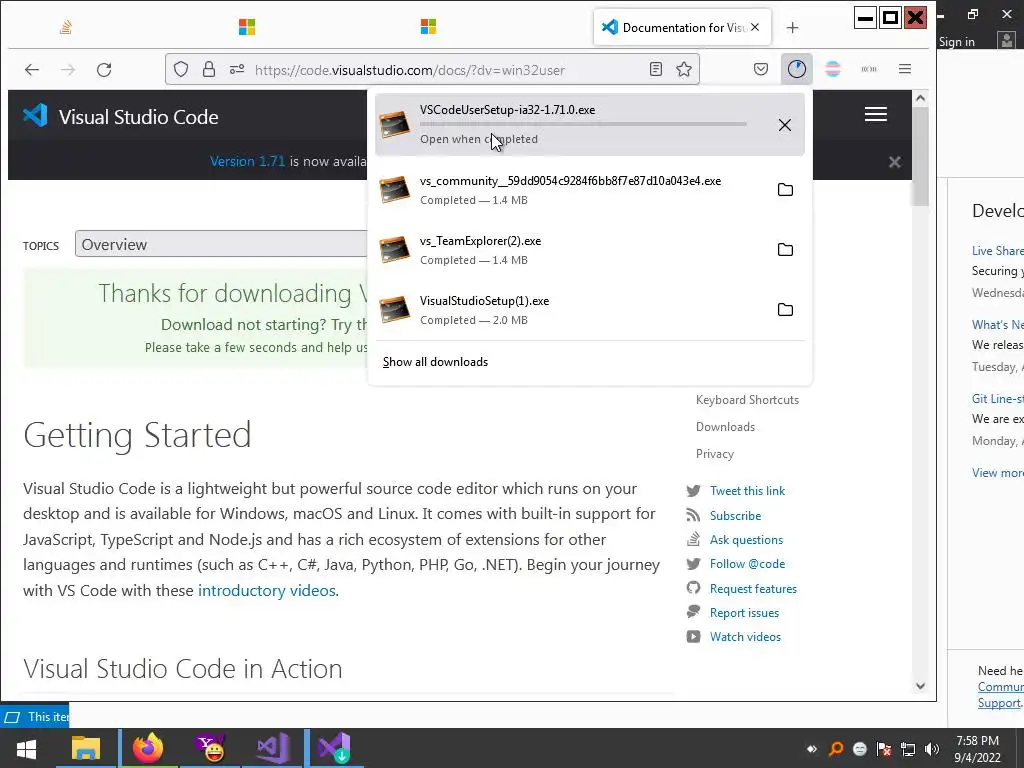Click the Subscribe RSS link
This screenshot has height=768, width=1024.
click(735, 516)
